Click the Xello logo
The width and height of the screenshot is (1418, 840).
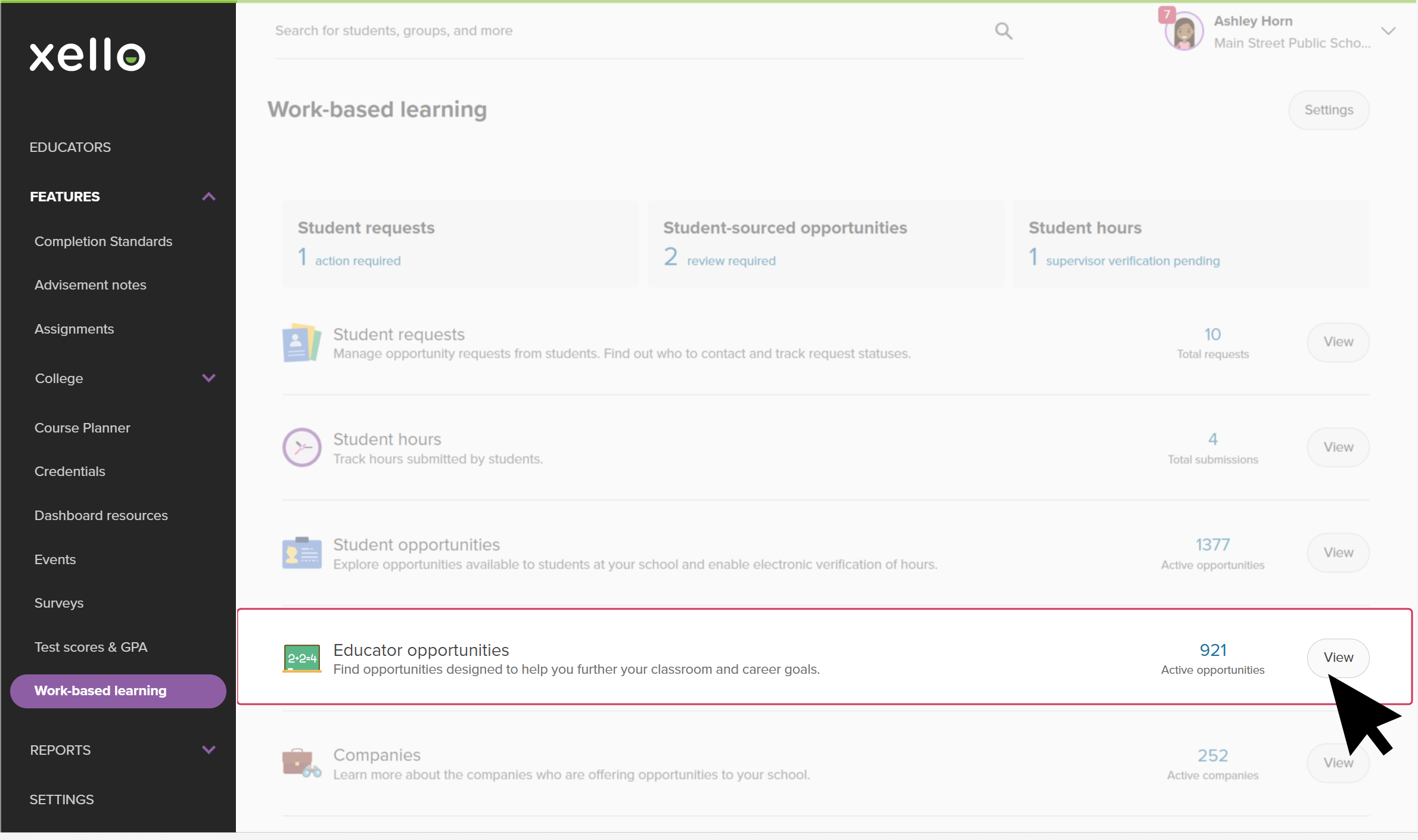tap(88, 55)
